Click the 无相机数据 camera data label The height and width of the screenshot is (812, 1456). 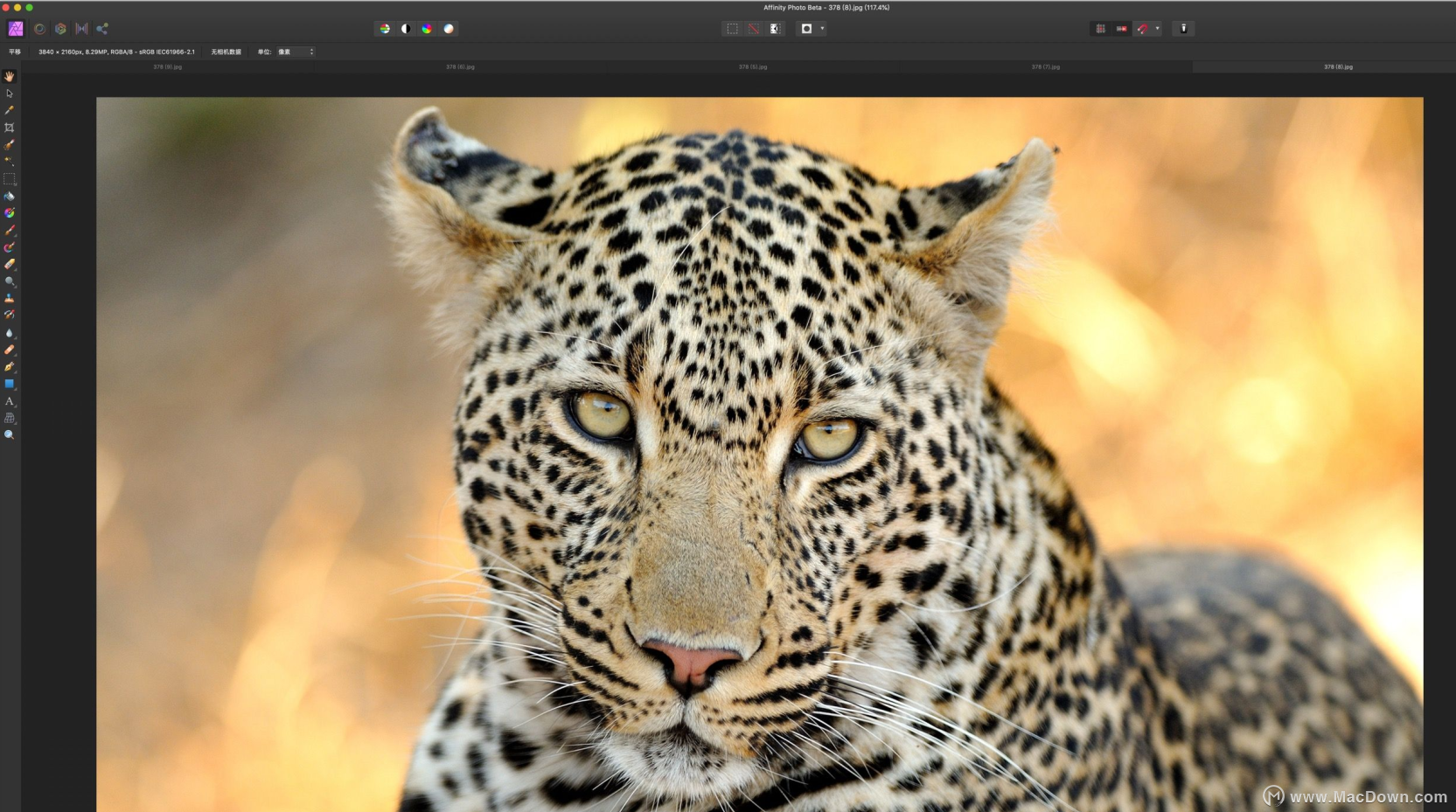click(x=226, y=52)
